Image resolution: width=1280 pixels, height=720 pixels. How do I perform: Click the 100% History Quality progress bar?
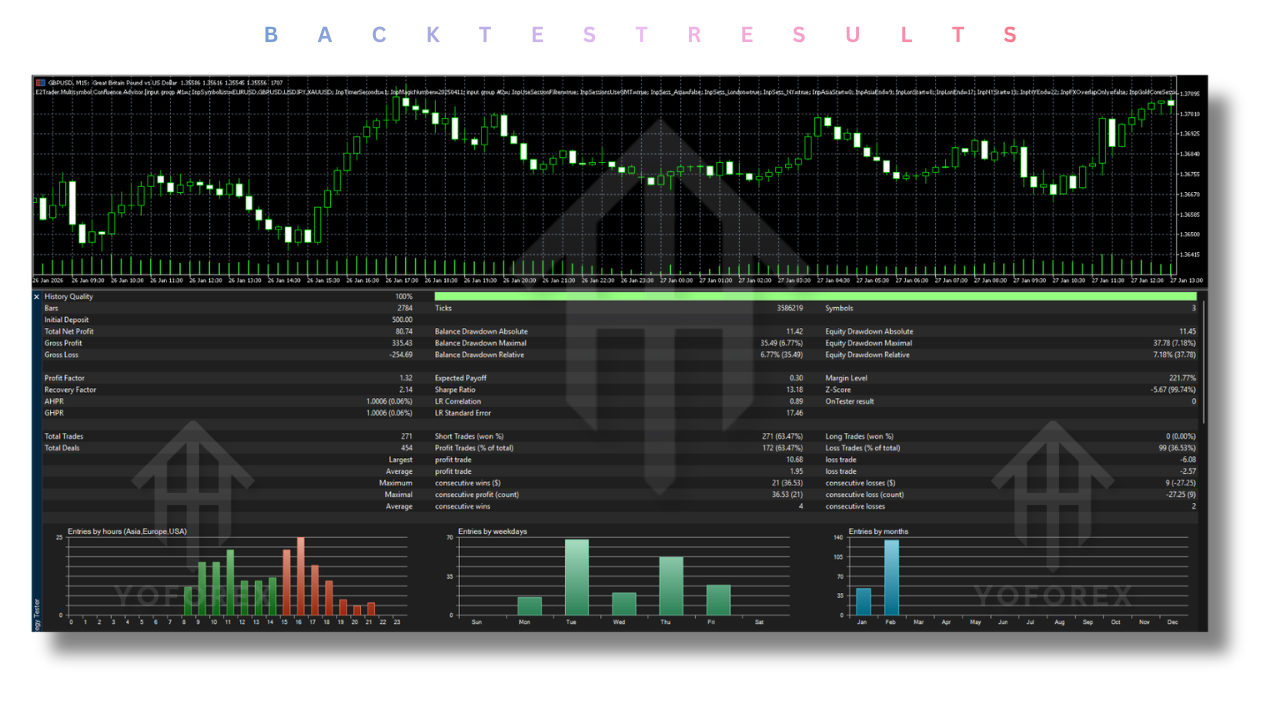click(815, 297)
